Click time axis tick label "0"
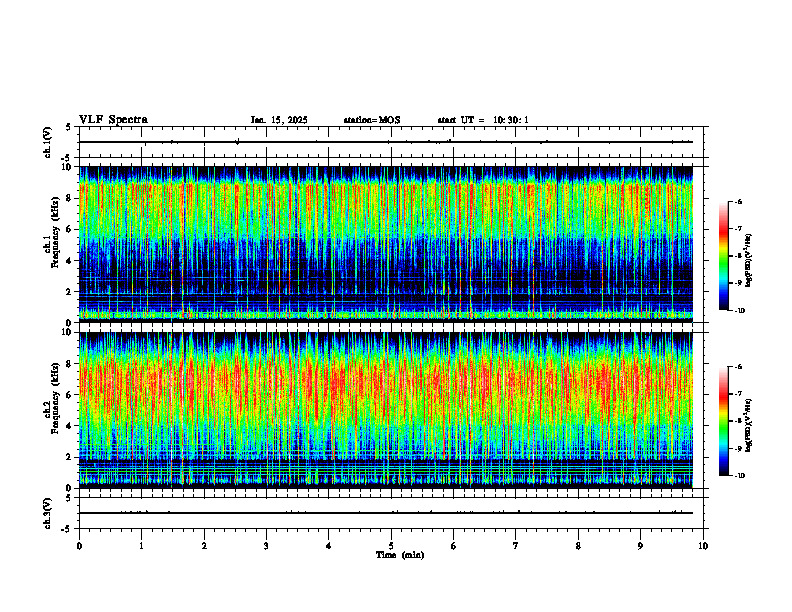Image resolution: width=792 pixels, height=612 pixels. click(79, 546)
